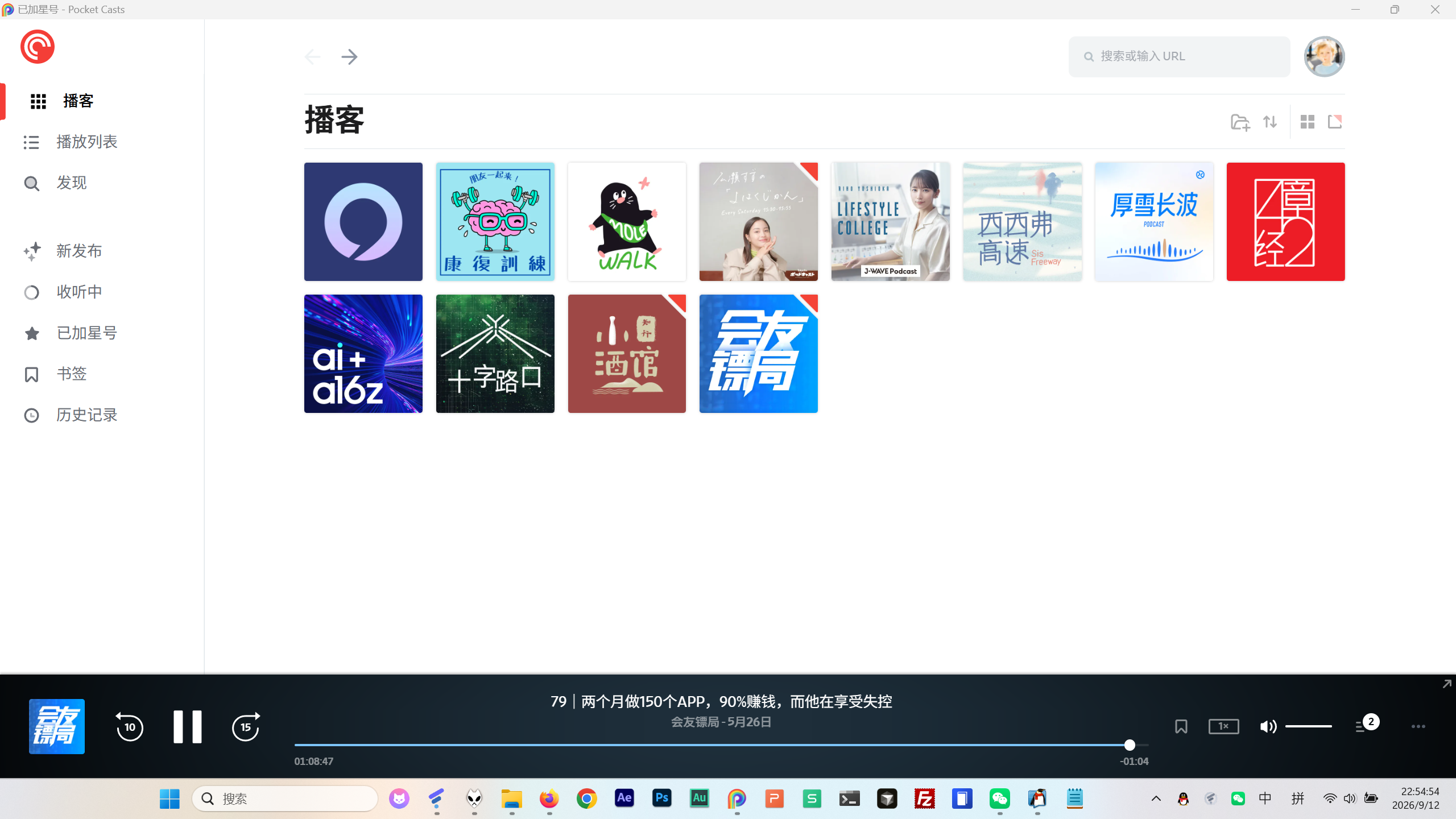Screen dimensions: 1456x819
Task: Click the -01:04 remaining time
Action: point(1134,762)
